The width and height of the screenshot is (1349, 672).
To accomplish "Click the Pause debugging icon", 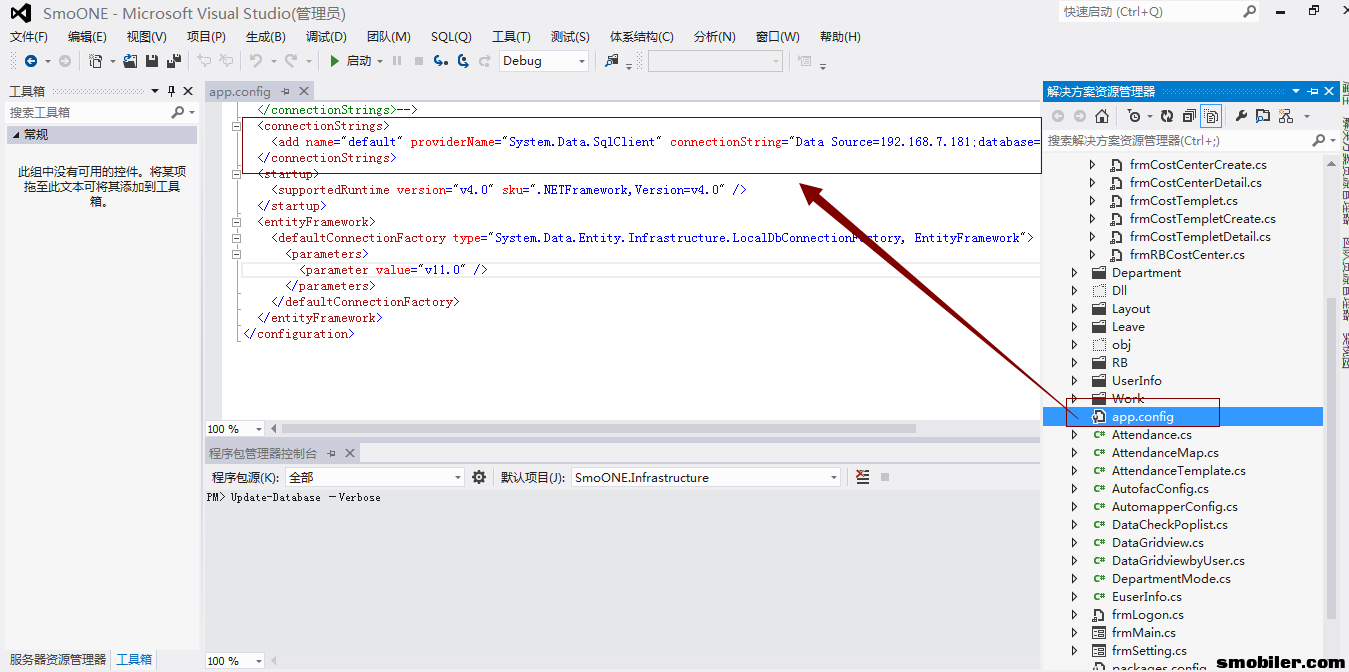I will pyautogui.click(x=397, y=61).
